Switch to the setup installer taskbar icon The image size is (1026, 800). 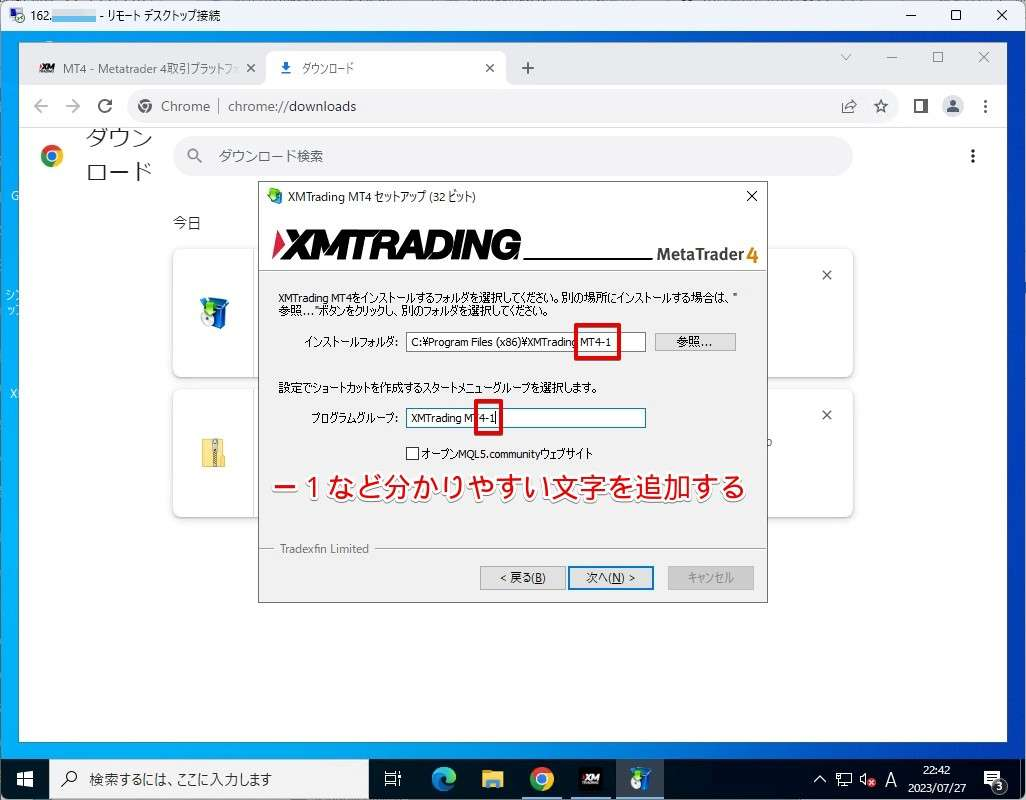click(x=639, y=779)
